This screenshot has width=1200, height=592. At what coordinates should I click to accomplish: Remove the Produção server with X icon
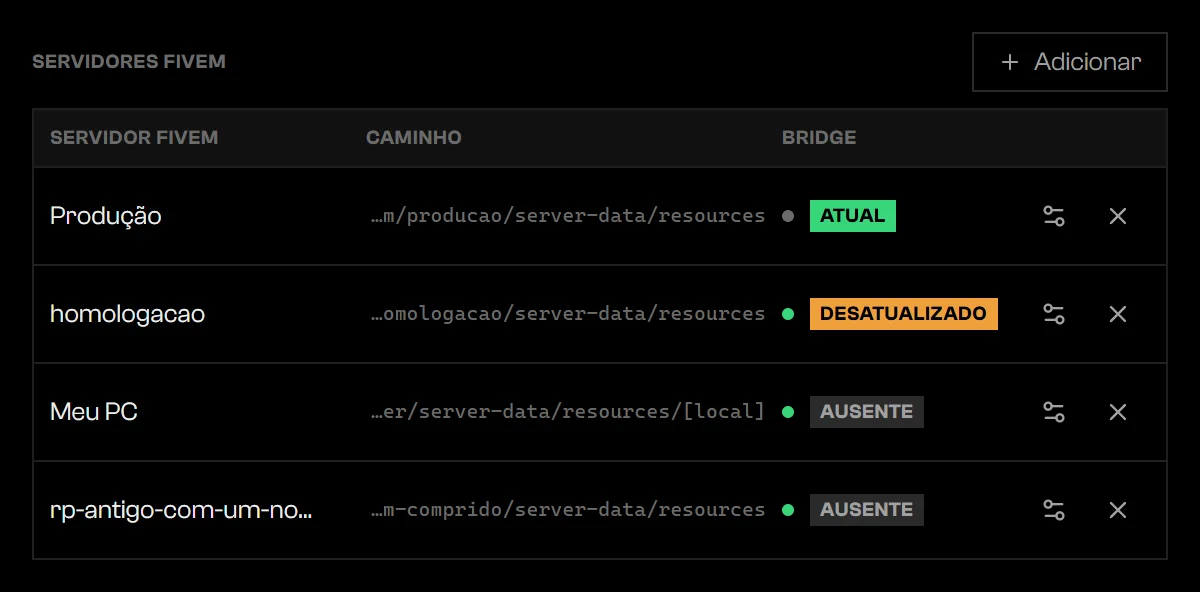point(1118,216)
